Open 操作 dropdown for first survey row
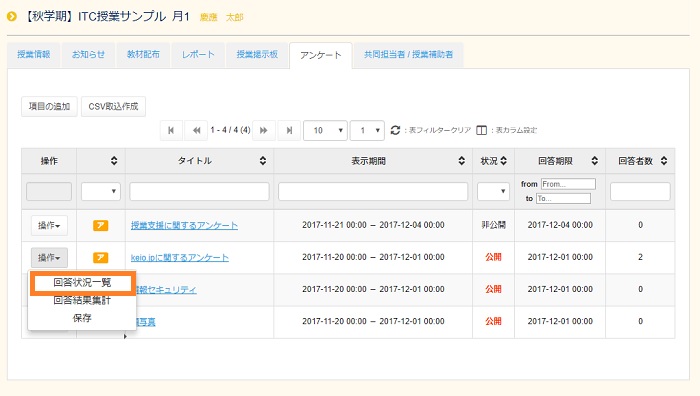Image resolution: width=700 pixels, height=396 pixels. pos(49,225)
